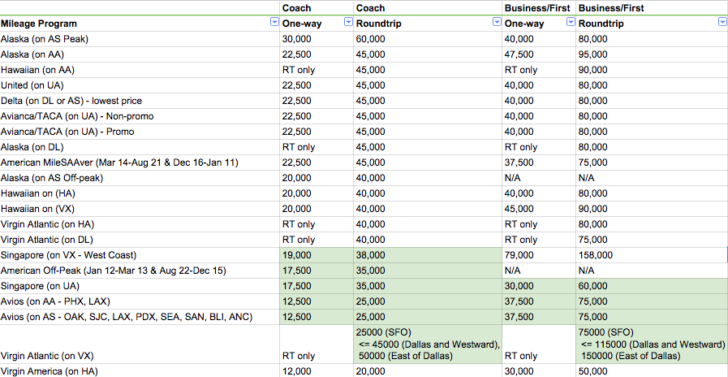728x377 pixels.
Task: Select the 37,500 Business One-way cell in the American MileSAAver row
Action: click(539, 162)
